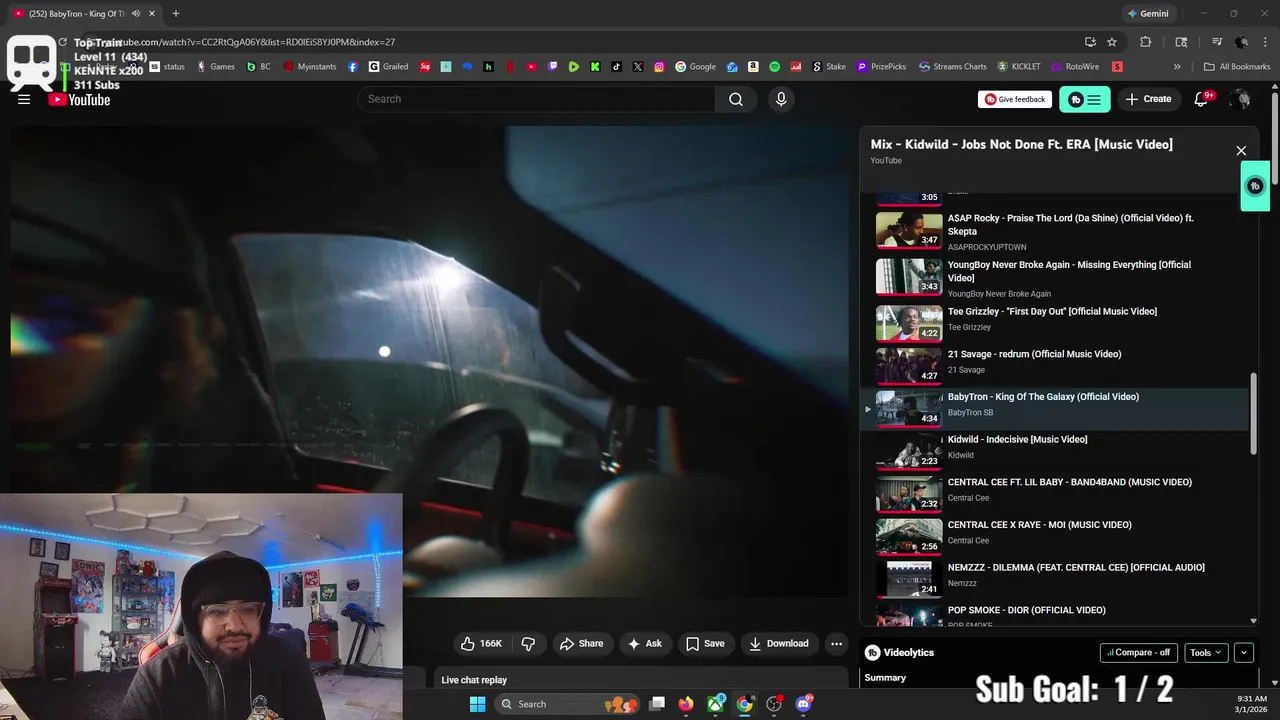1280x720 pixels.
Task: Open the Create menu button
Action: (1148, 99)
